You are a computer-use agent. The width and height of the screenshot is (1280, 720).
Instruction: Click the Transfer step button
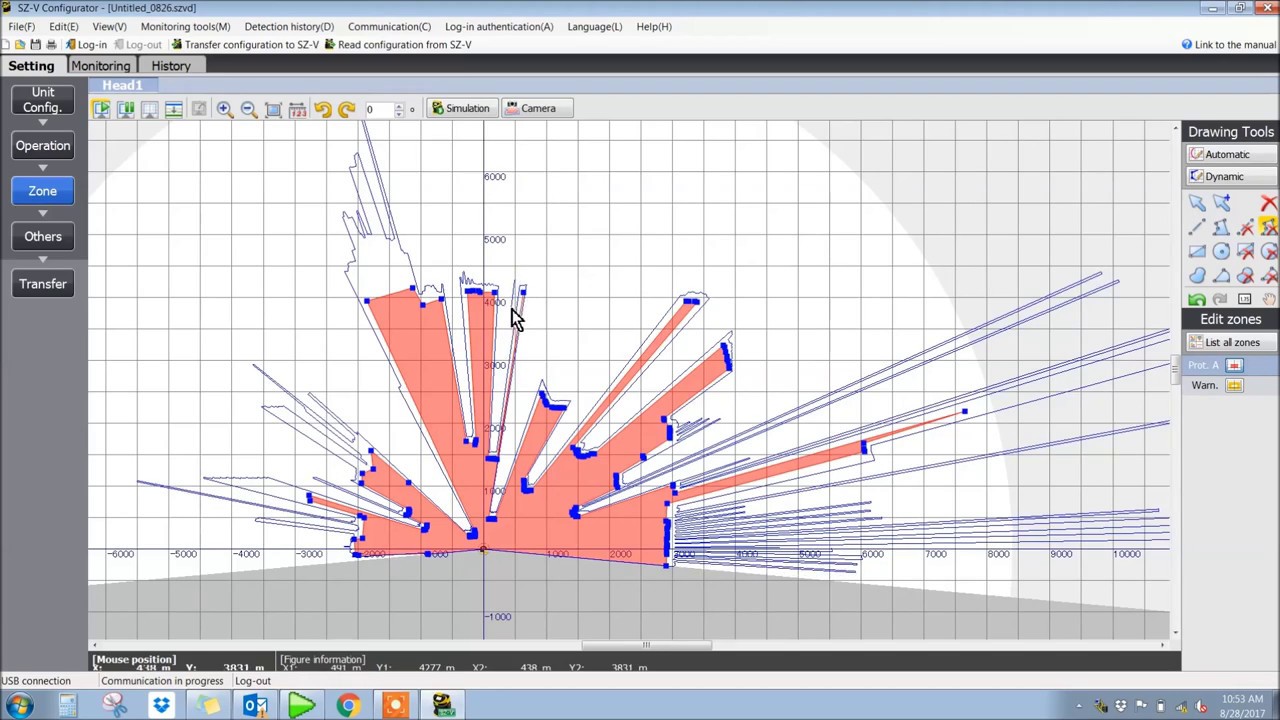coord(43,284)
